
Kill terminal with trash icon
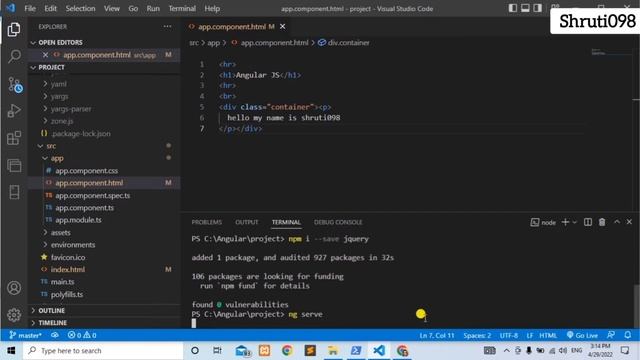(x=602, y=222)
